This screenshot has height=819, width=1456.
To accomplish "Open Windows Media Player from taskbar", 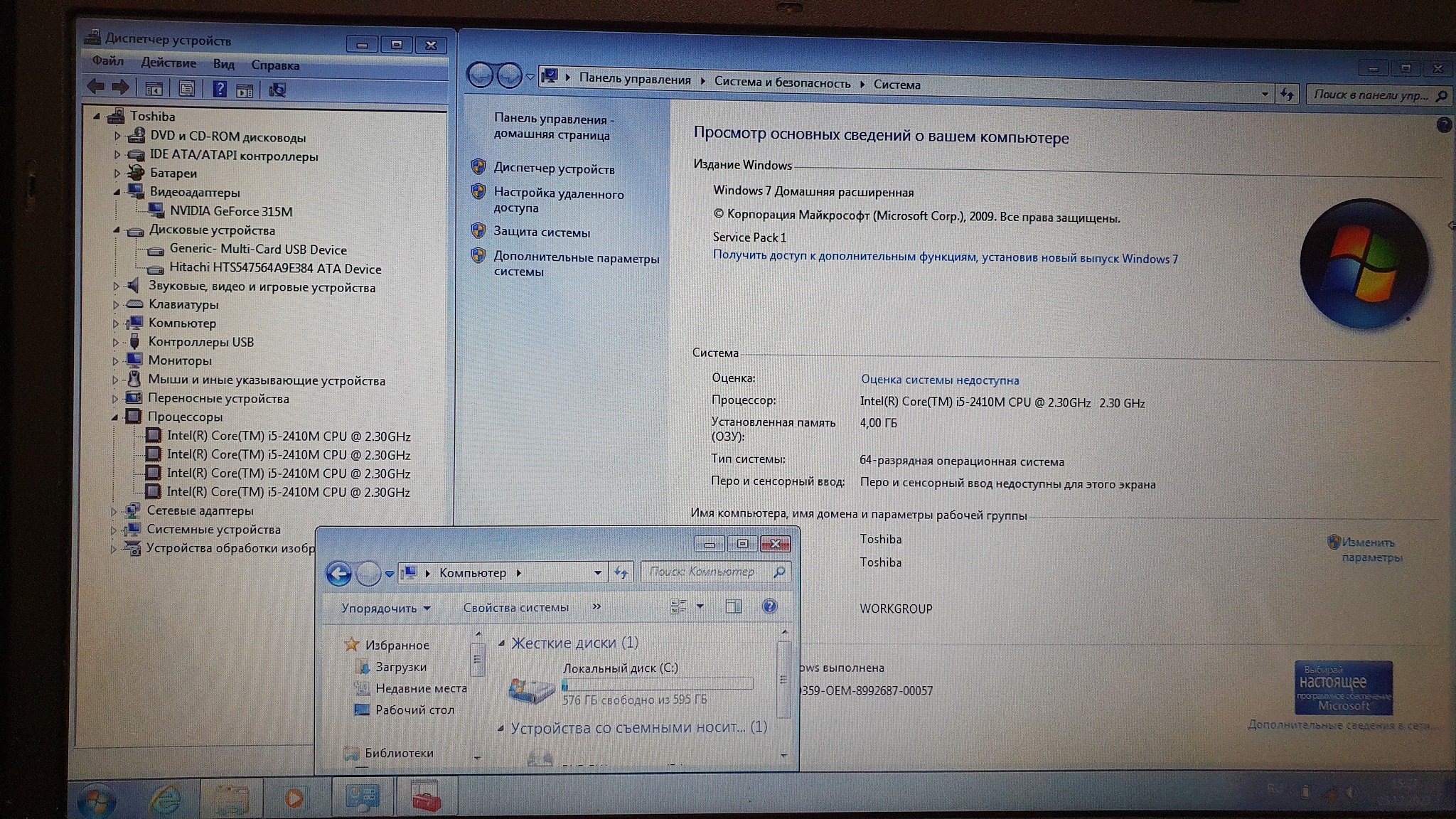I will tap(294, 798).
